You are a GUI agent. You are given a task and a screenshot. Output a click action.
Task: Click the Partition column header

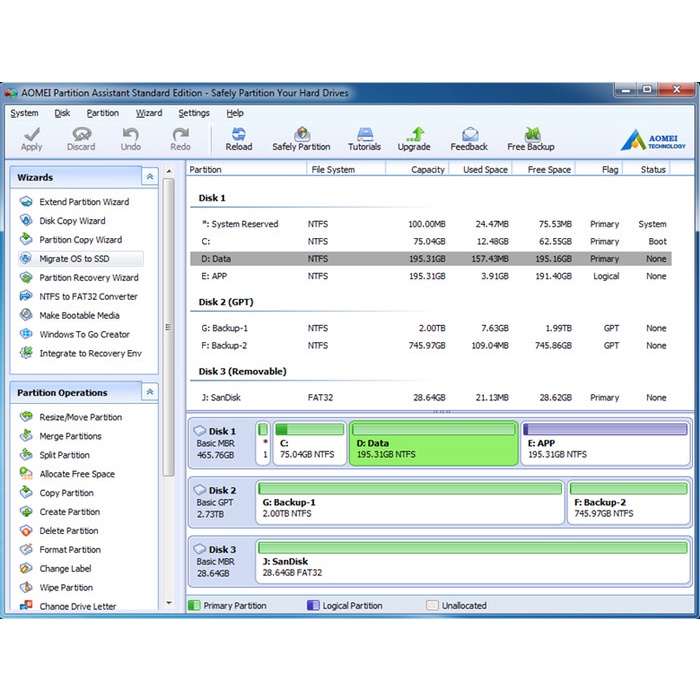pyautogui.click(x=246, y=170)
